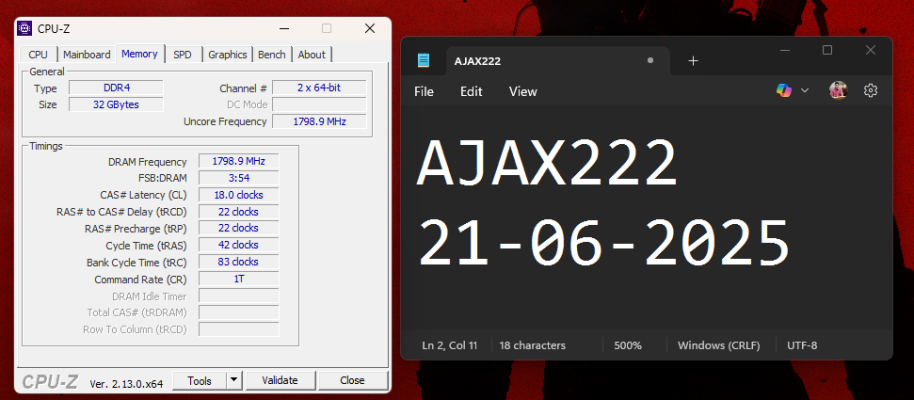Screen dimensions: 914x400
Task: Close the CPU-Z window with title bar X
Action: 370,28
